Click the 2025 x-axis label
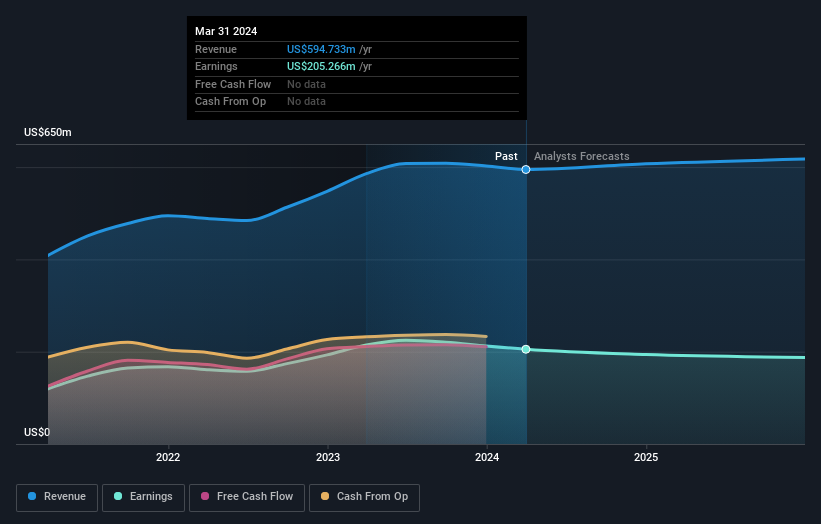This screenshot has width=821, height=524. (x=646, y=458)
